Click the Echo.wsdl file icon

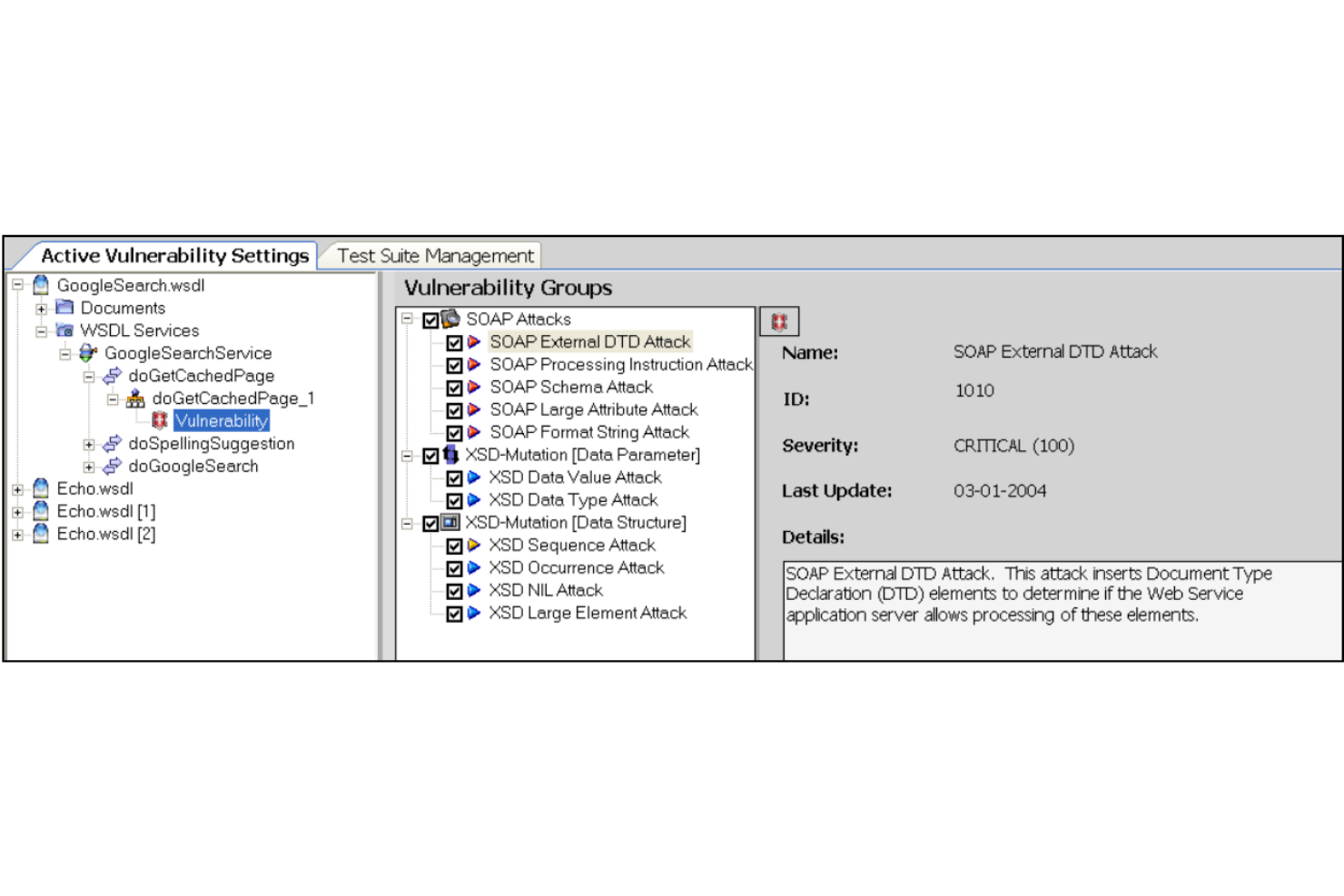tap(41, 488)
